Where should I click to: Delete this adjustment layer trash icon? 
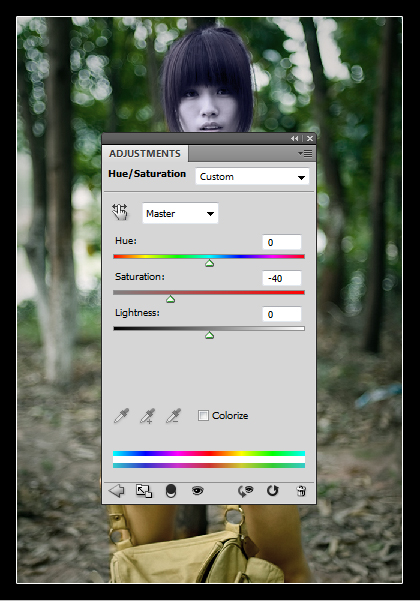(x=301, y=491)
